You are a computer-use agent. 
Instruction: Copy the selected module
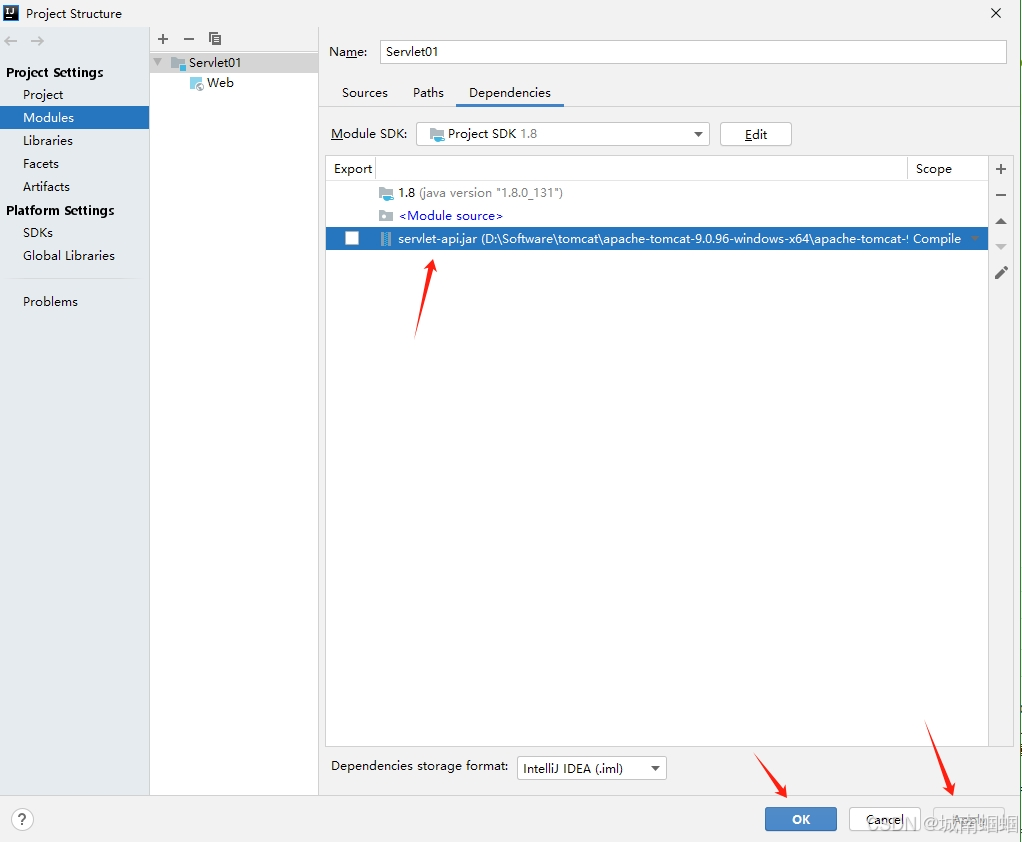(214, 39)
